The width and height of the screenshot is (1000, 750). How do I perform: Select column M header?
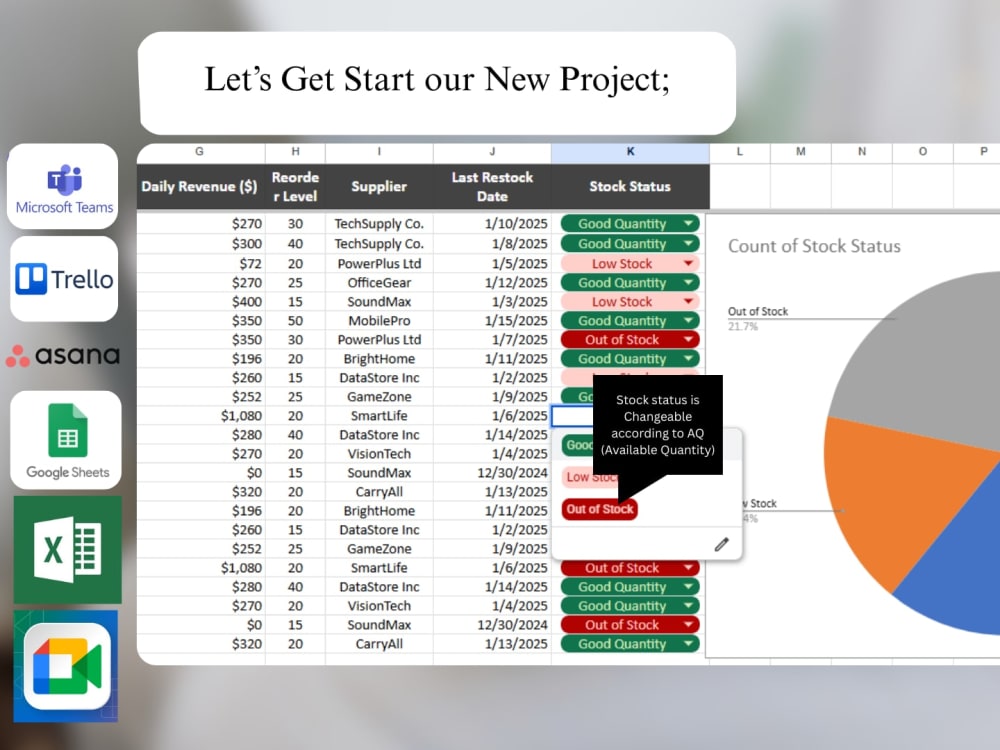click(x=801, y=152)
